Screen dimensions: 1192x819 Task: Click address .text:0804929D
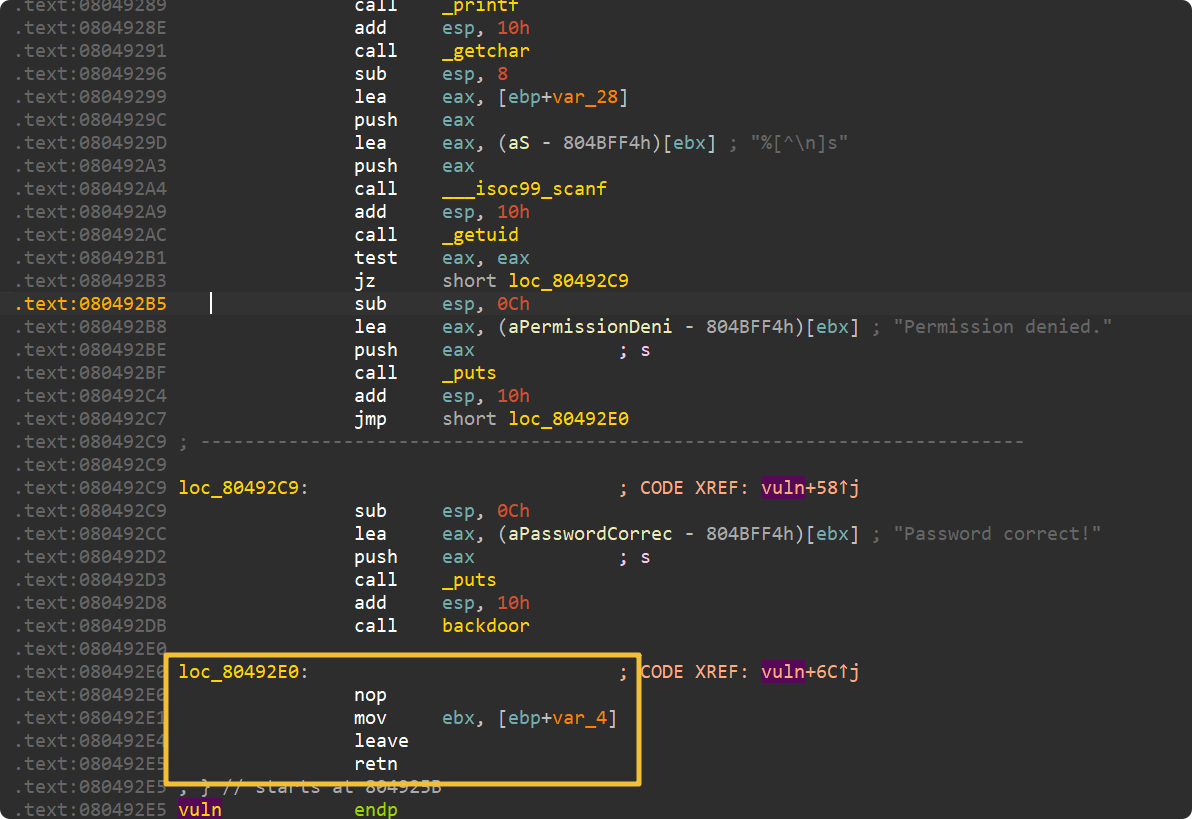click(90, 143)
